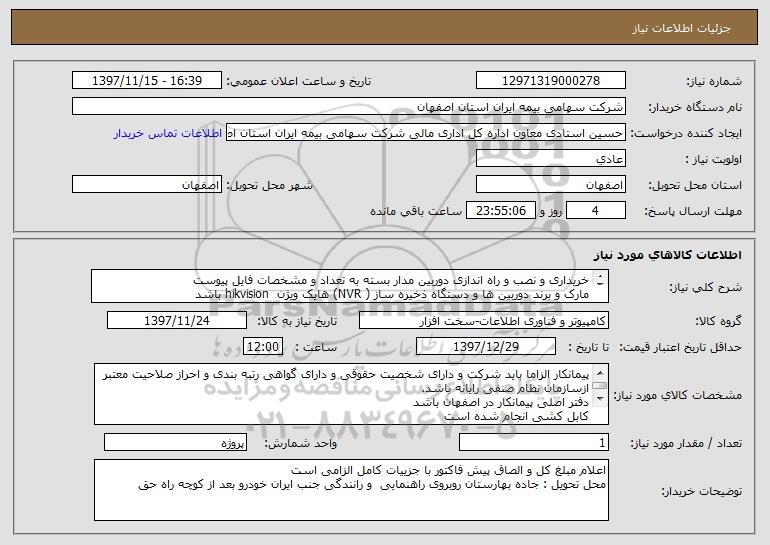
Task: Click the specifications scrollbar down arrow
Action: 600,399
